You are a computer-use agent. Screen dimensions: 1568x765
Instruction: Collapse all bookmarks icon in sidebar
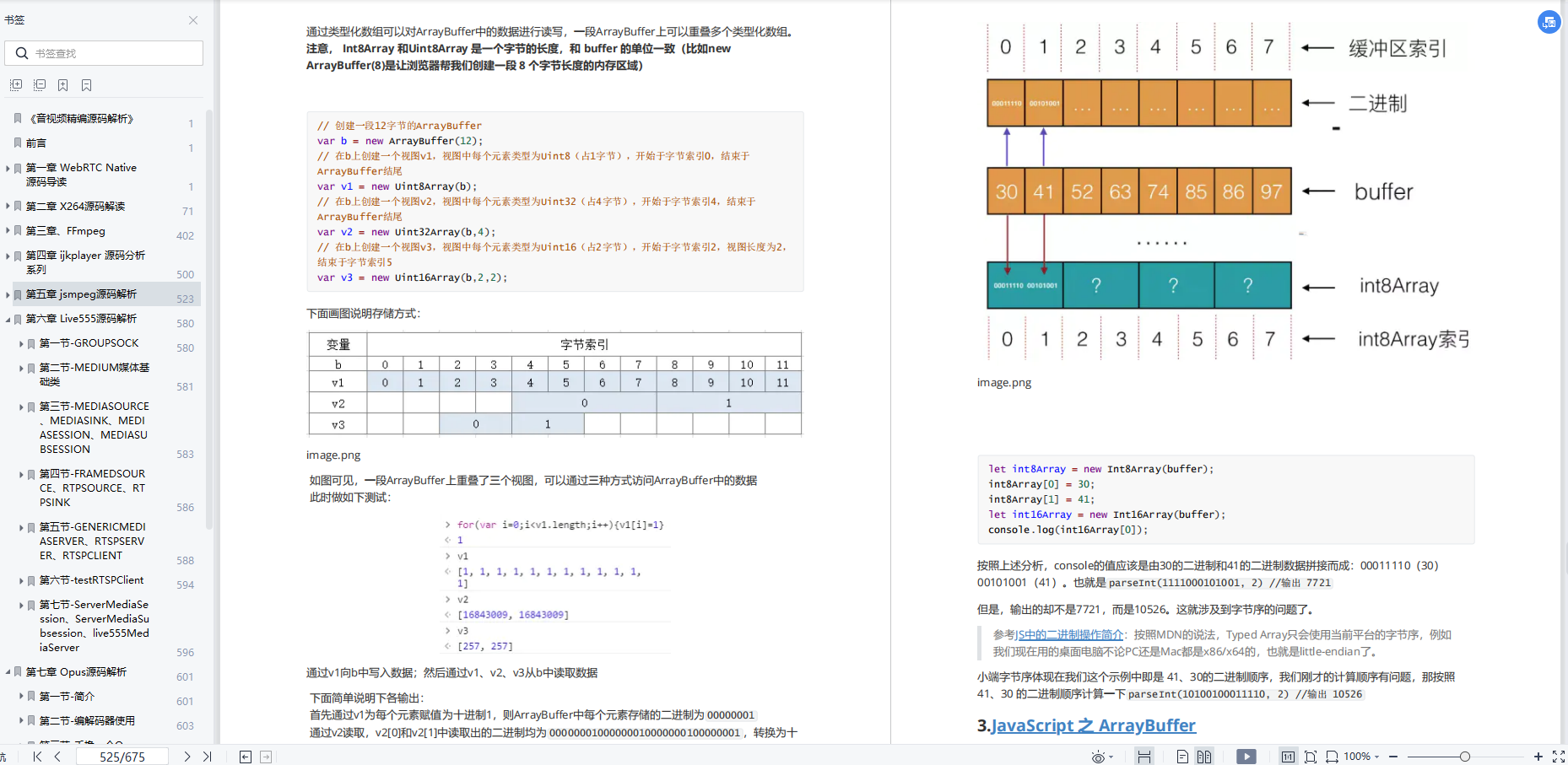coord(40,85)
